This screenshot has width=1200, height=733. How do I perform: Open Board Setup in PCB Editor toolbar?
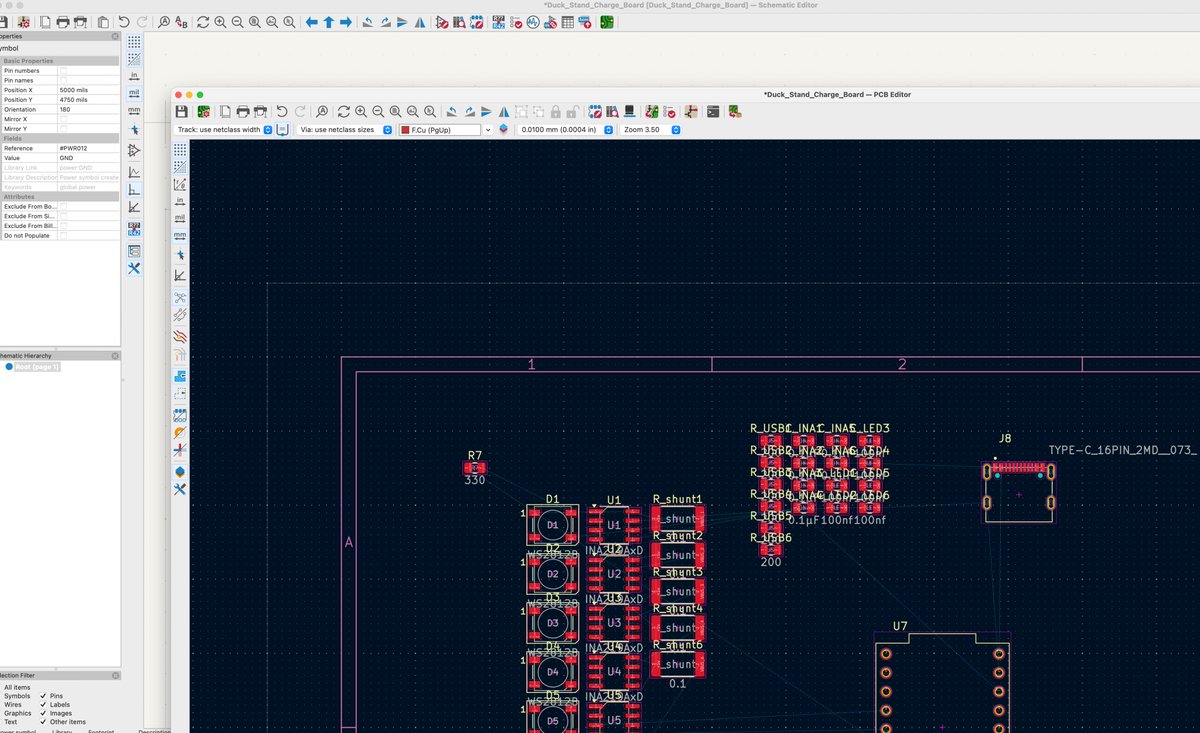click(x=204, y=111)
